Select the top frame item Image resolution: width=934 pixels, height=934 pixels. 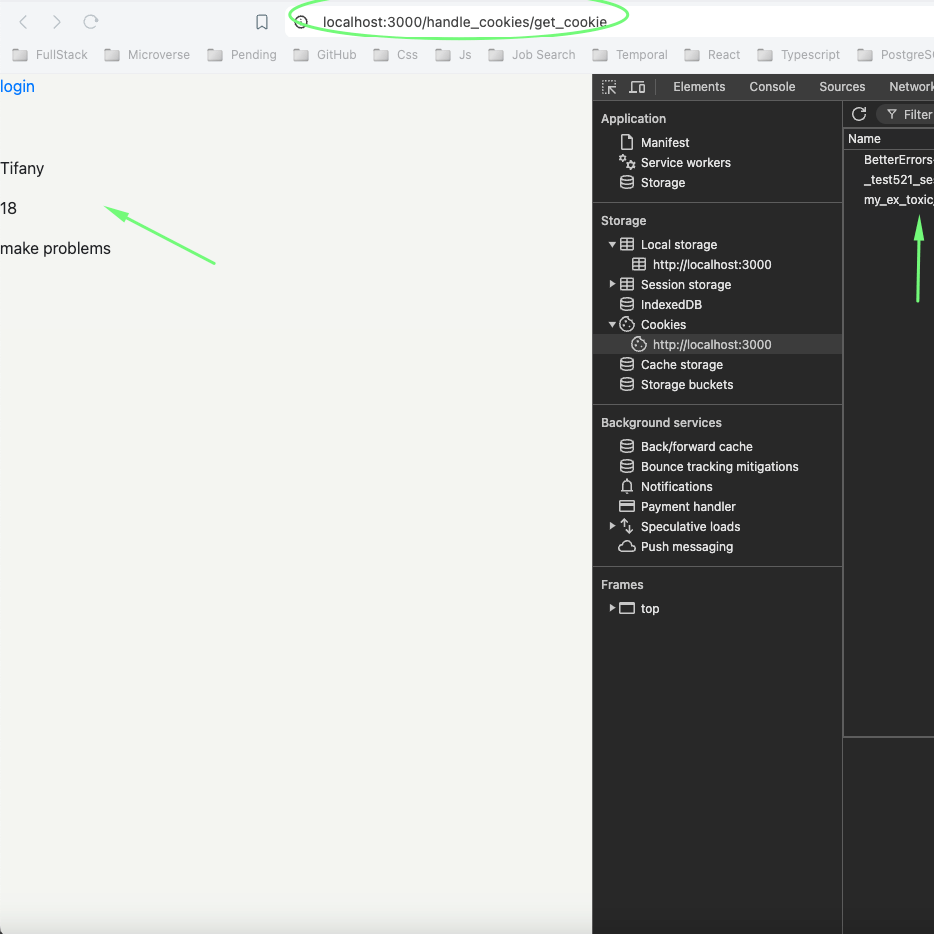[649, 609]
